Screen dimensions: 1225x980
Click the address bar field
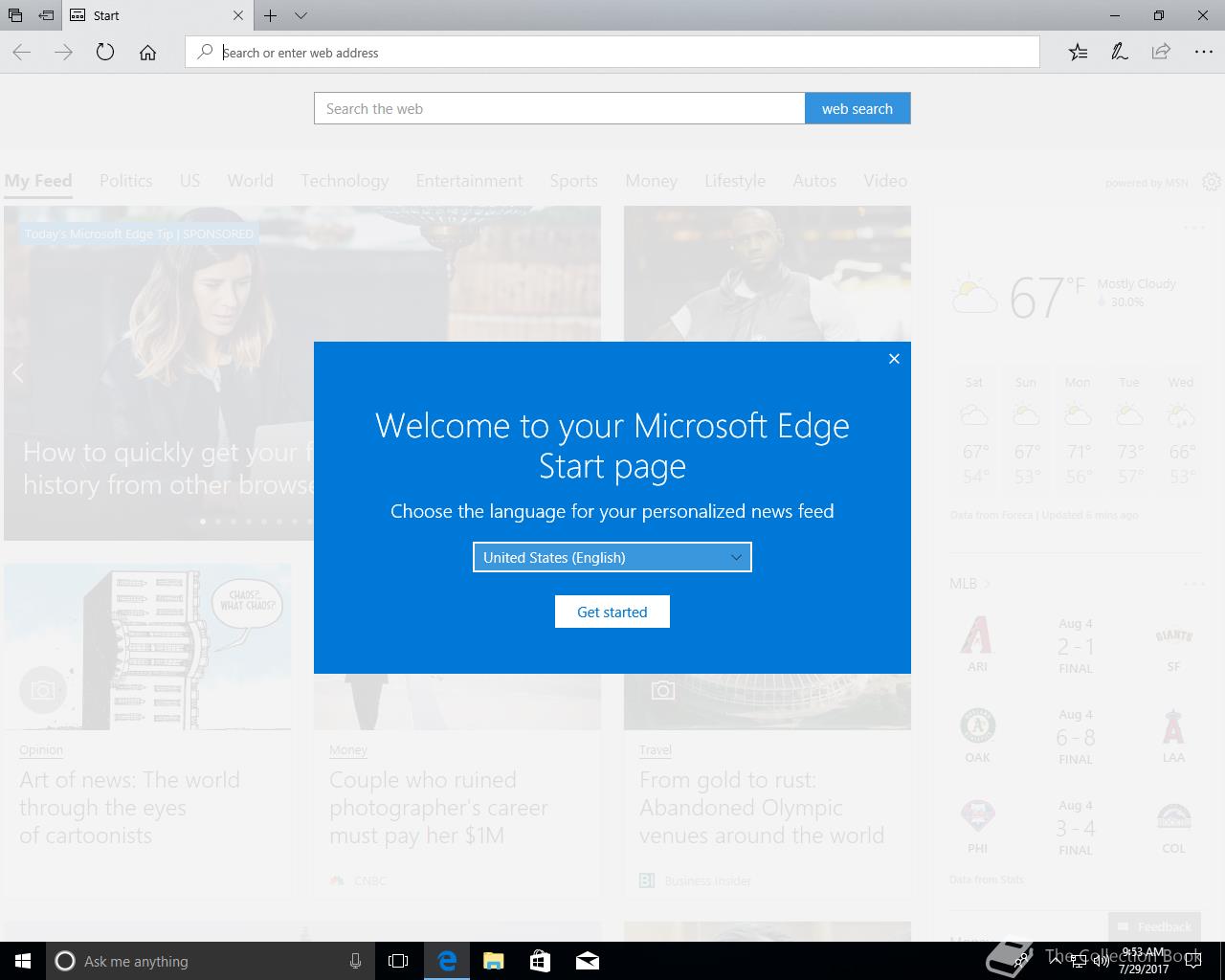612,53
